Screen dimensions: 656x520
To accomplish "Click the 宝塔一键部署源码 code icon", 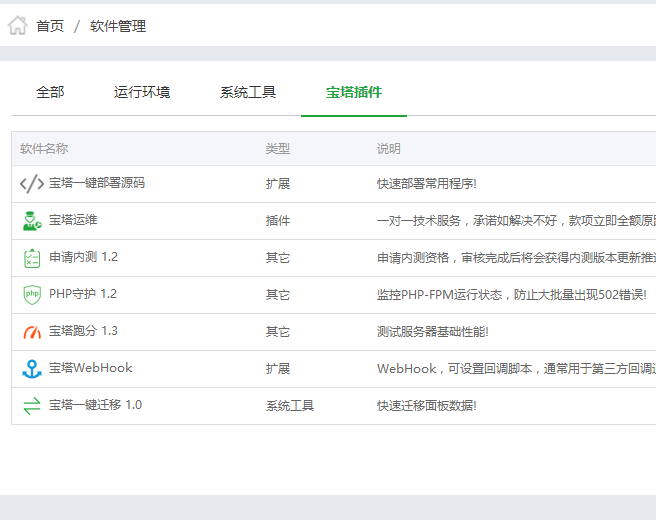I will point(32,184).
